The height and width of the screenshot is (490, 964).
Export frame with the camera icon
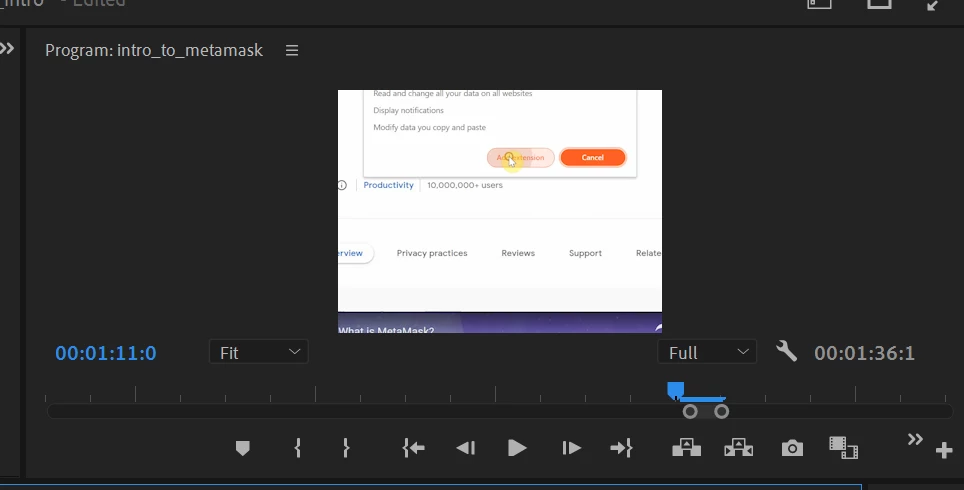coord(792,448)
